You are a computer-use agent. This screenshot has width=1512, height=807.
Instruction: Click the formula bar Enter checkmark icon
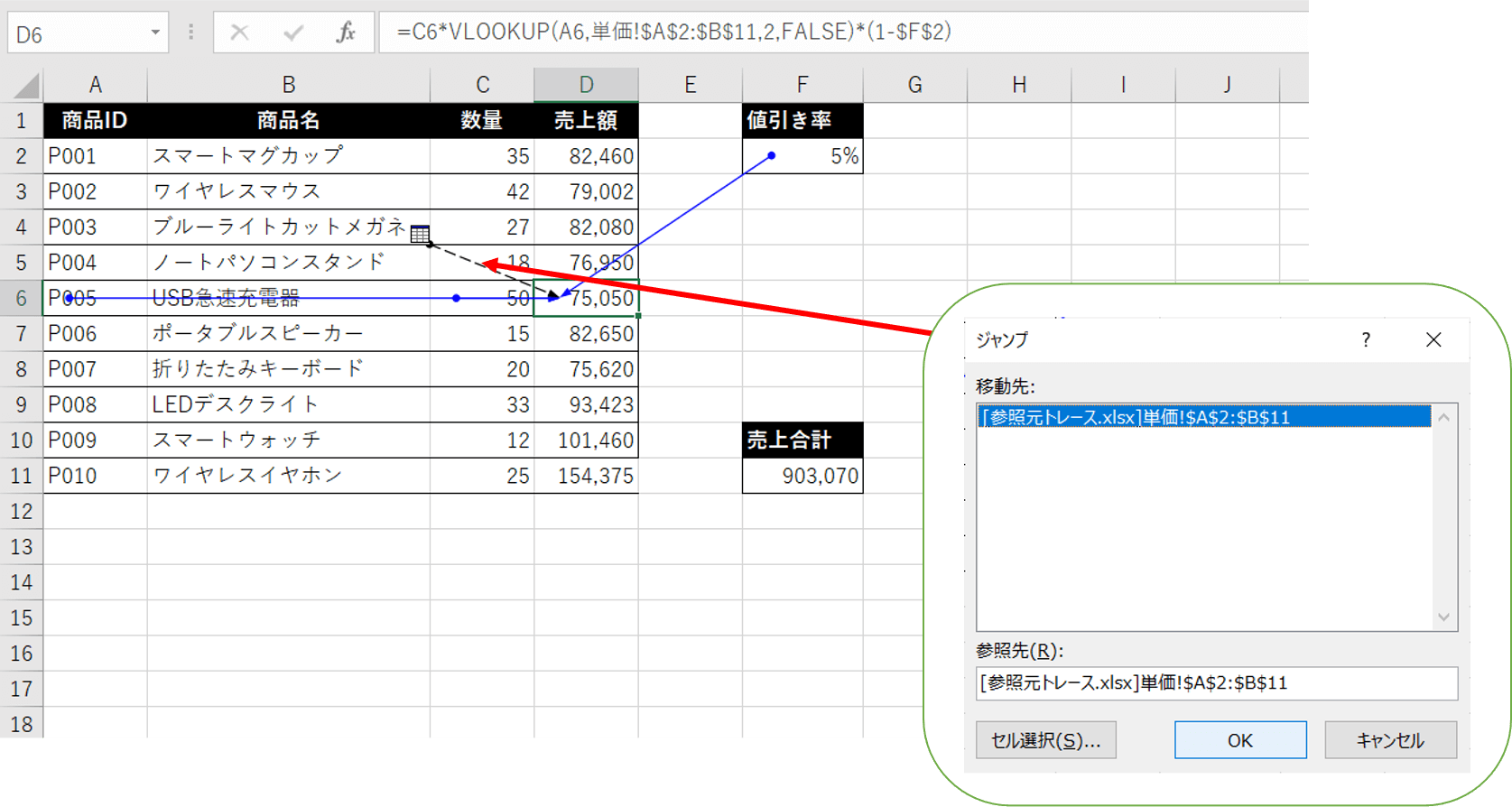click(x=293, y=33)
